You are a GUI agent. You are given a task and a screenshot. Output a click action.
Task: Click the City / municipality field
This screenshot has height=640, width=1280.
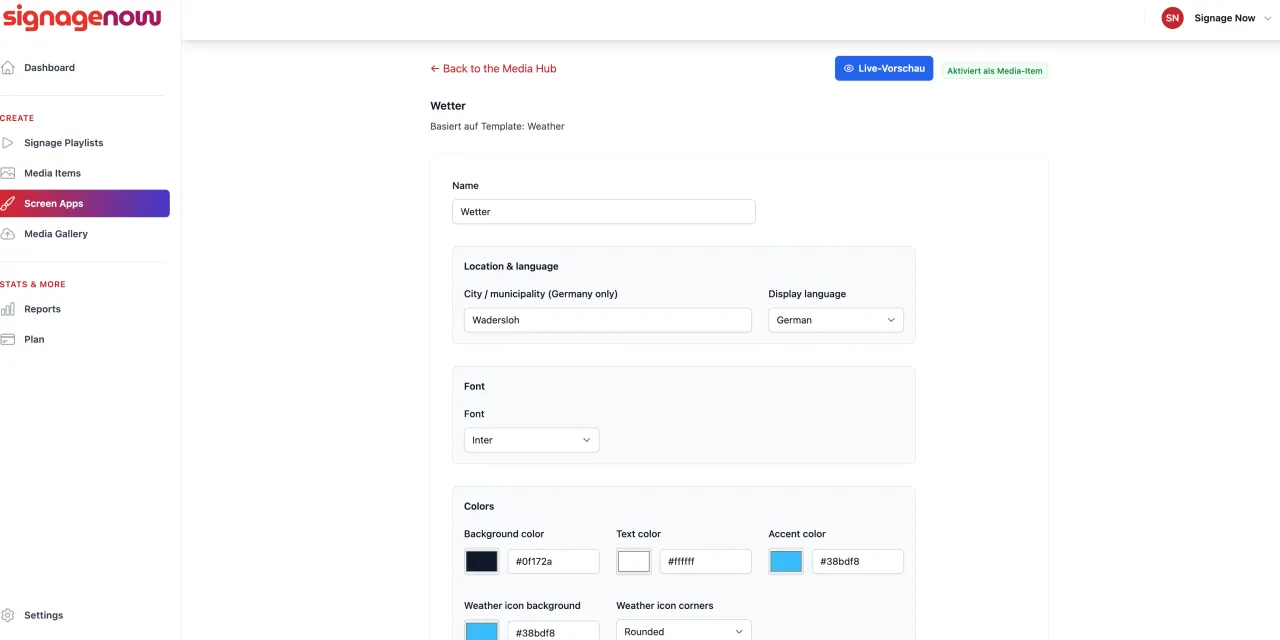[x=608, y=320]
